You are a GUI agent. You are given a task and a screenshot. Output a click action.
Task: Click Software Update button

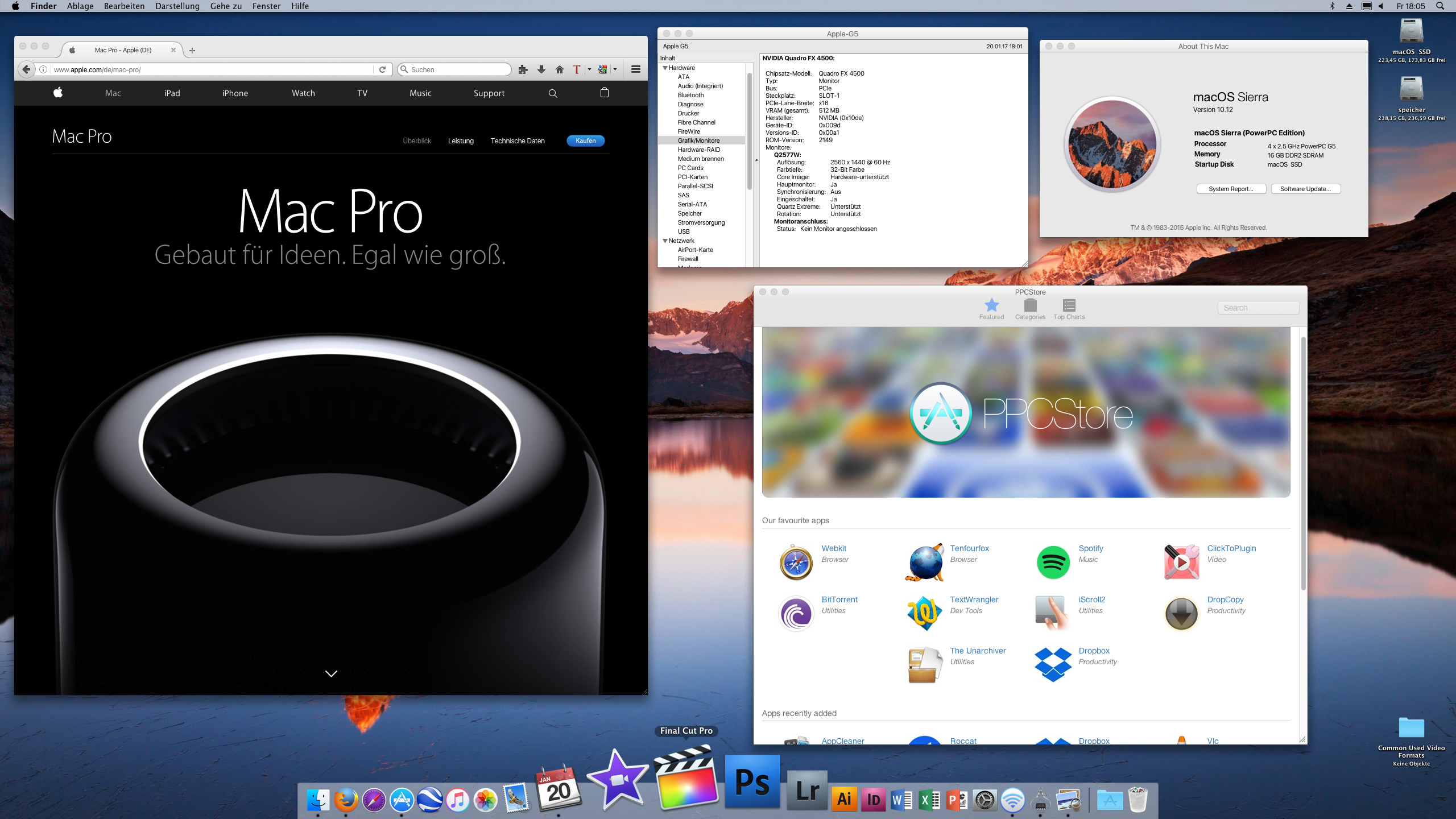(1305, 189)
